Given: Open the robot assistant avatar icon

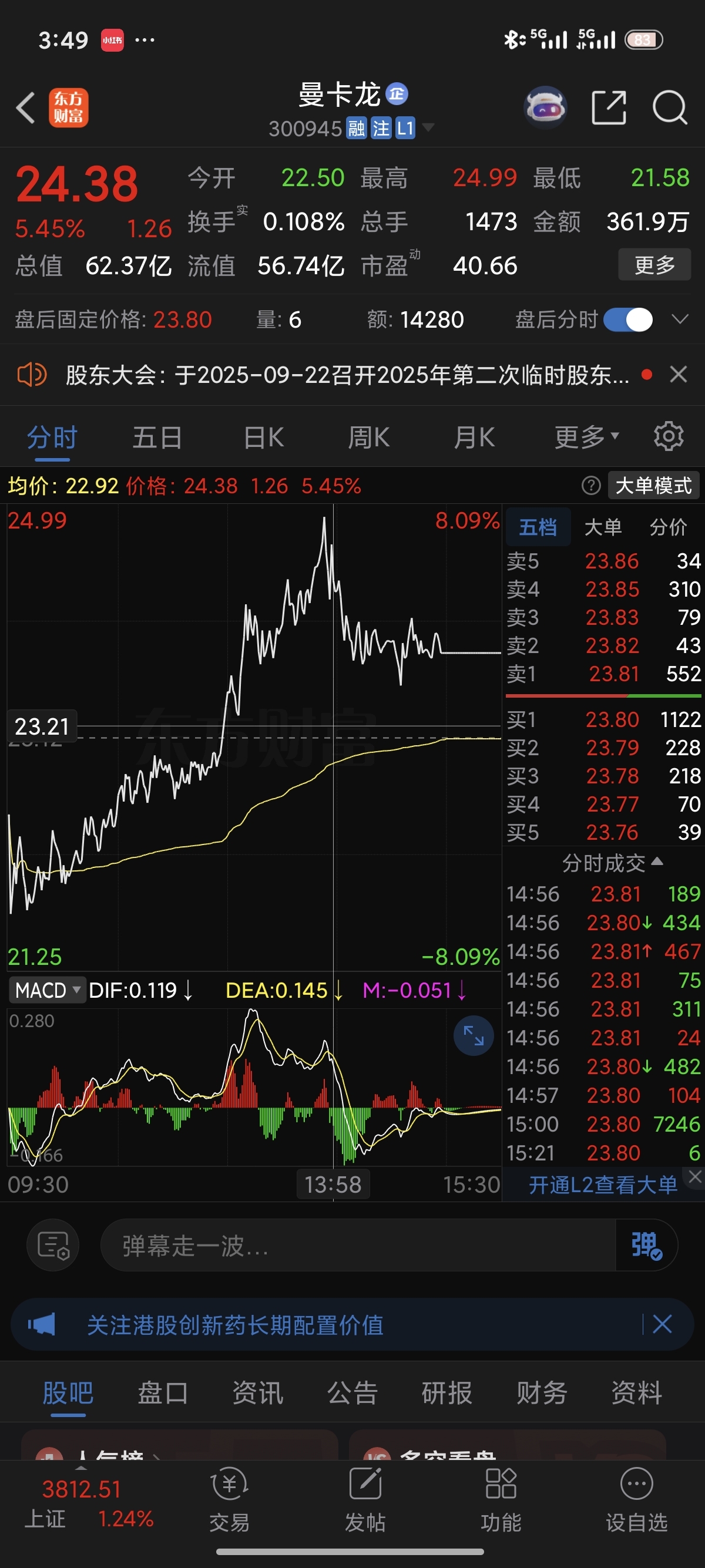Looking at the screenshot, I should [545, 107].
